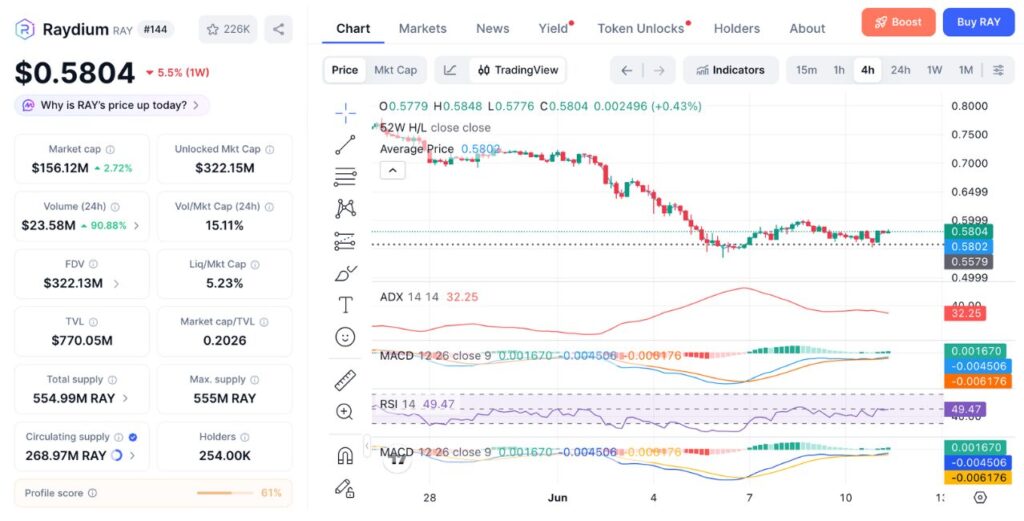Open the Holders tab

pos(737,29)
